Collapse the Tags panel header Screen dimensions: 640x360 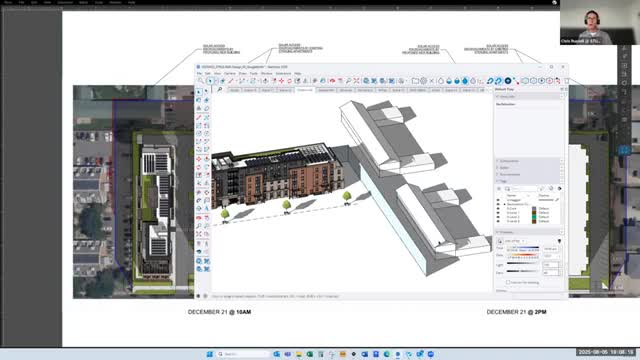click(529, 181)
